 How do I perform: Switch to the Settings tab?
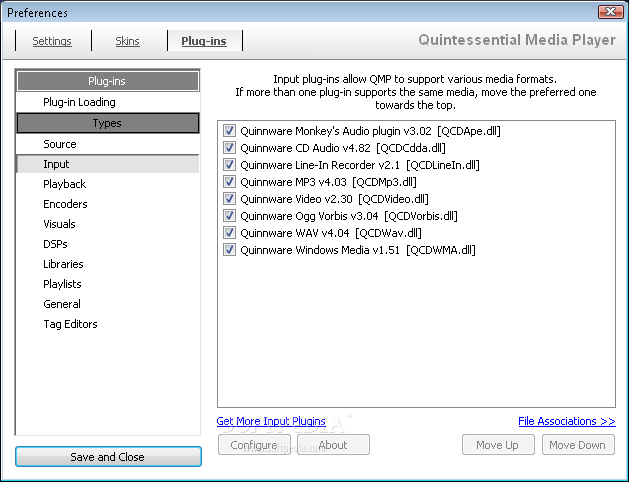pyautogui.click(x=52, y=41)
